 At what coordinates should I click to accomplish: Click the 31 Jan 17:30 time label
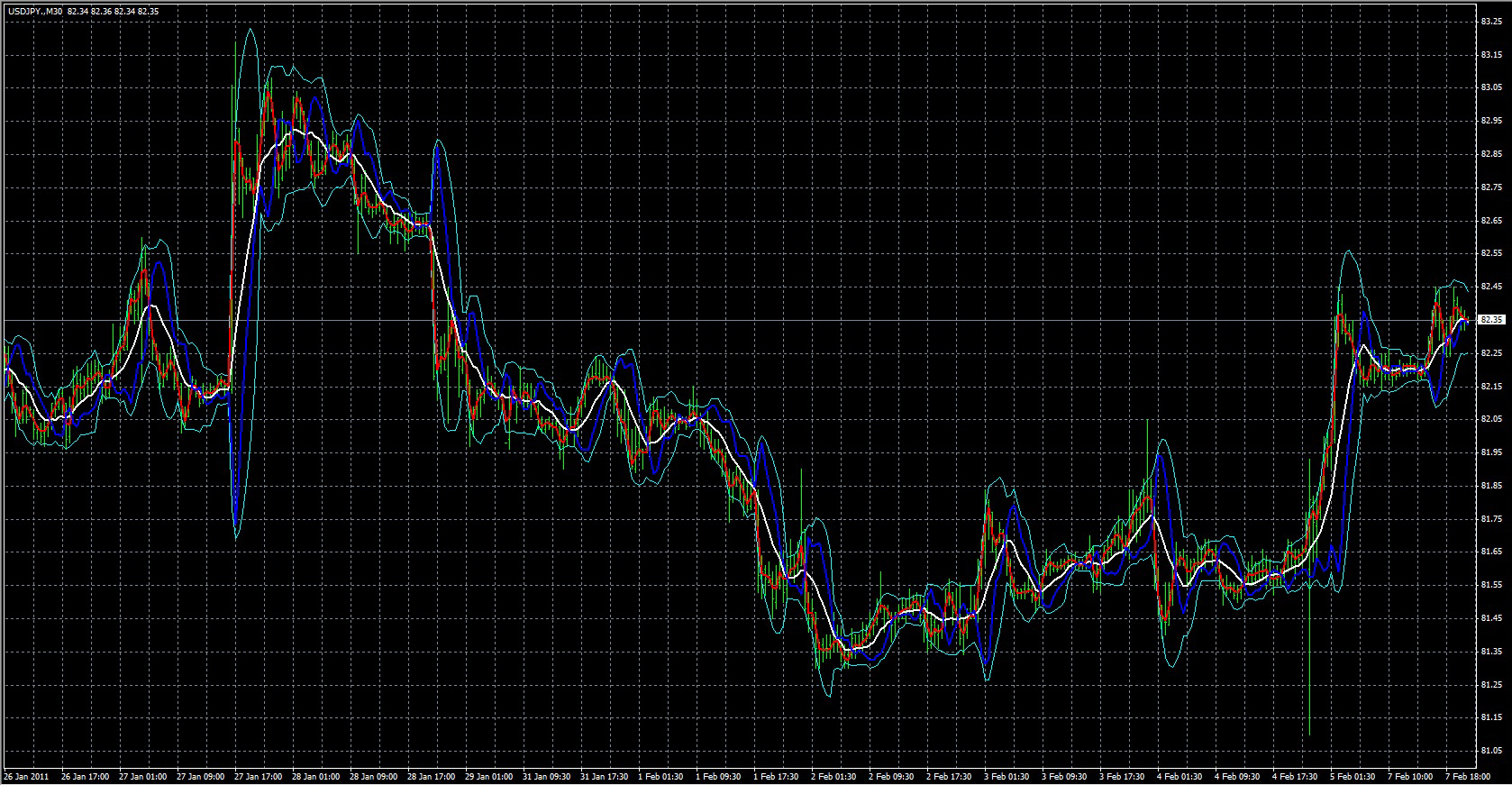[x=602, y=776]
